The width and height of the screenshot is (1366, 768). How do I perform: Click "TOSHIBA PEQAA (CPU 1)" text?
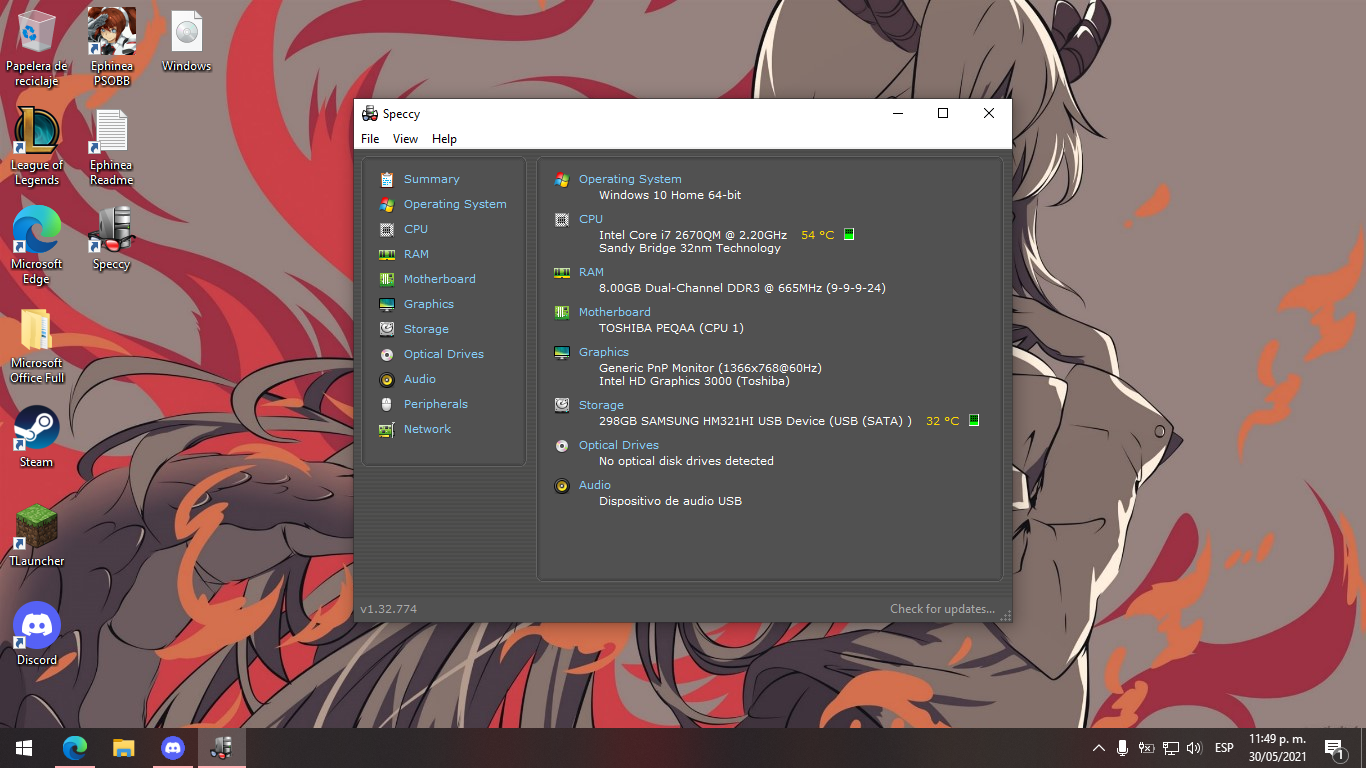(671, 328)
